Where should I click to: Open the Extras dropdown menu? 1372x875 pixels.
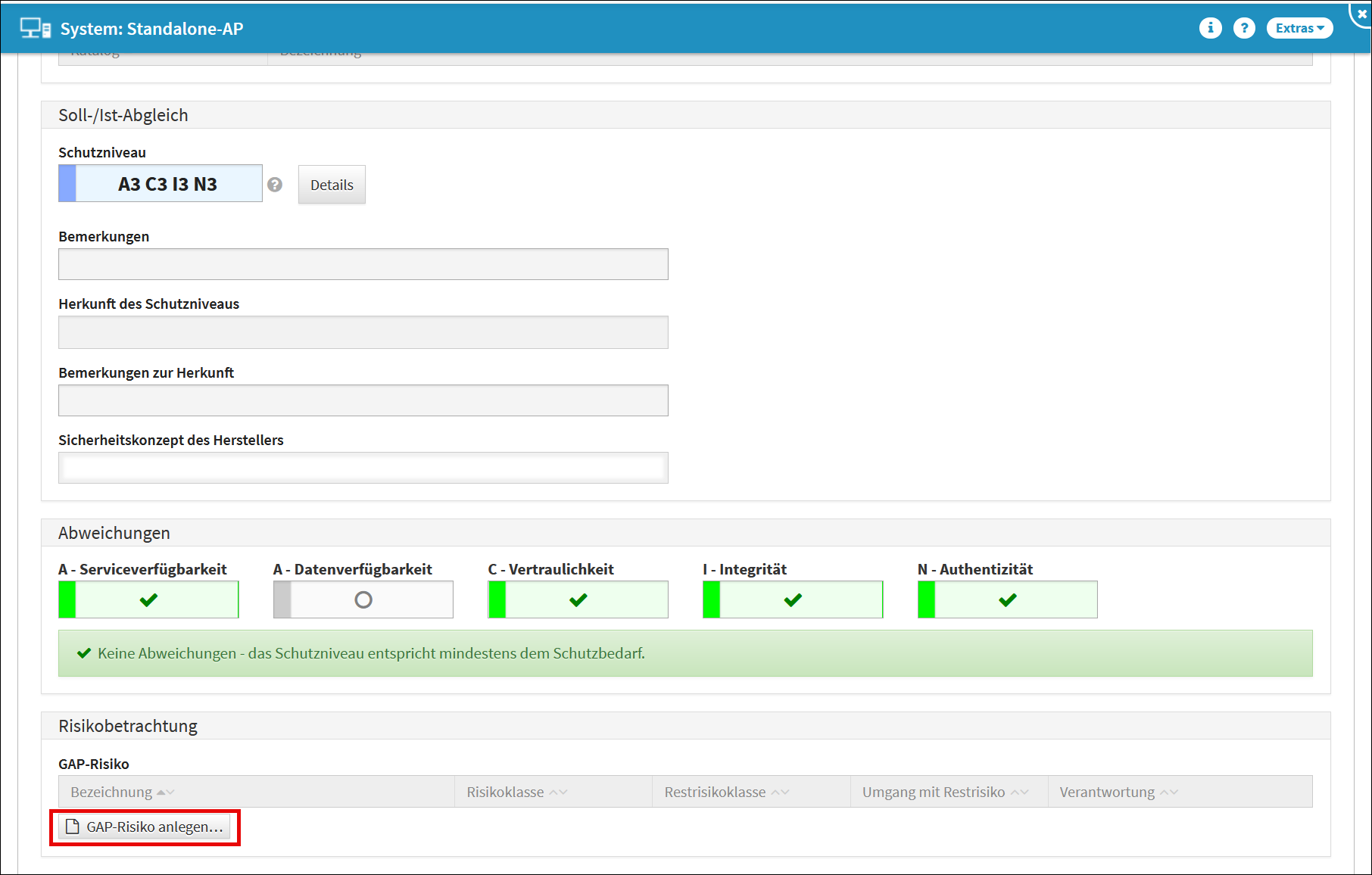pyautogui.click(x=1299, y=28)
